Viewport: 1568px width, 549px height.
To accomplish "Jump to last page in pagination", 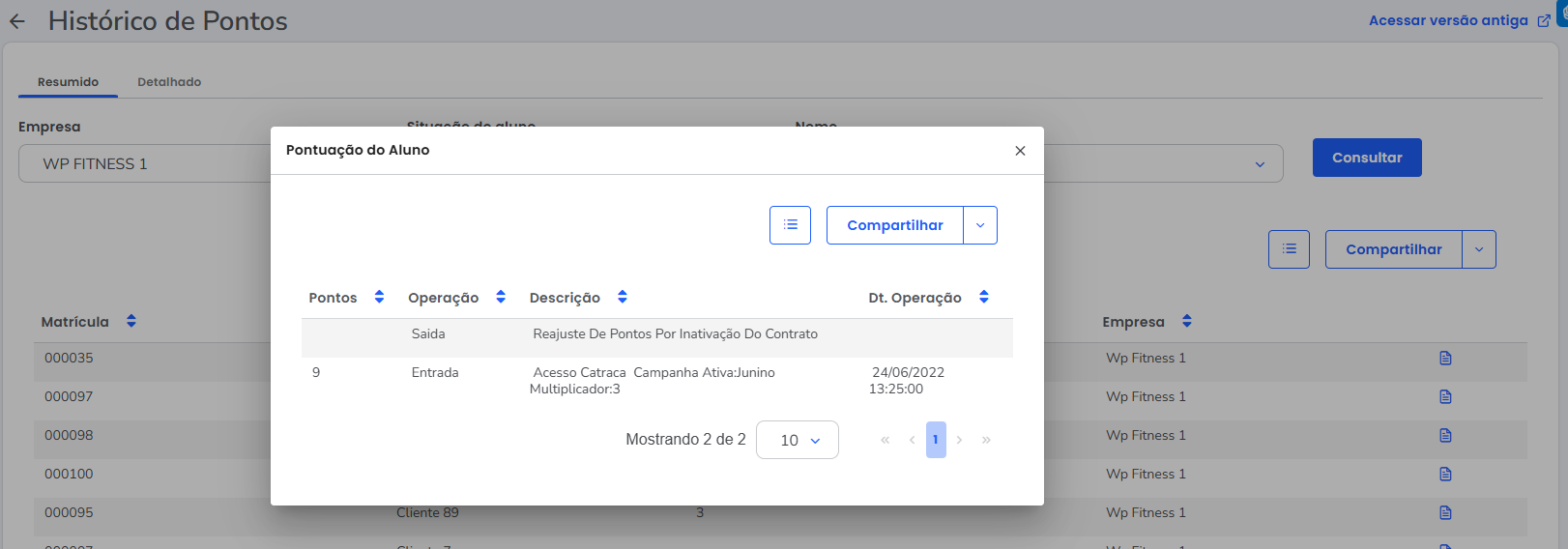I will tap(986, 440).
